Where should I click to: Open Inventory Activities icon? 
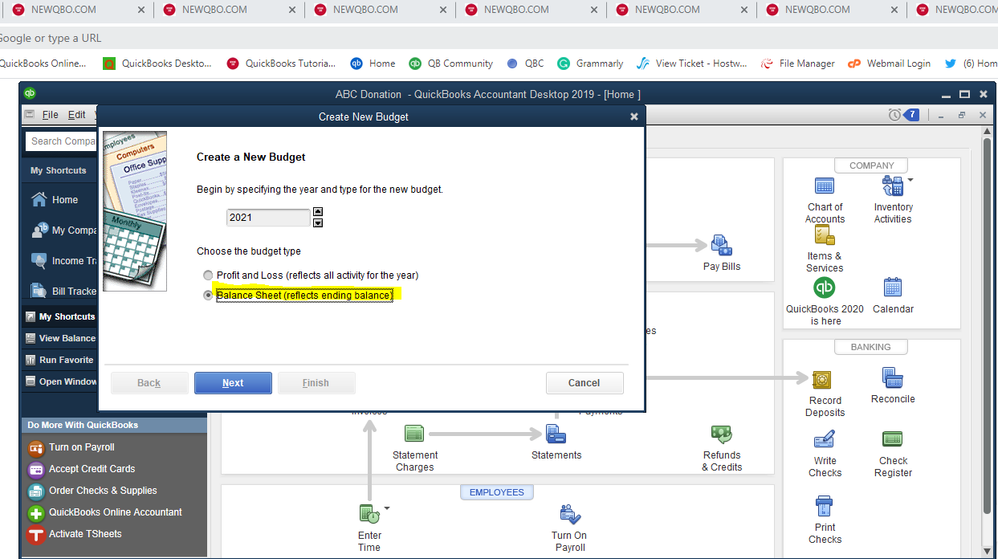click(x=892, y=186)
